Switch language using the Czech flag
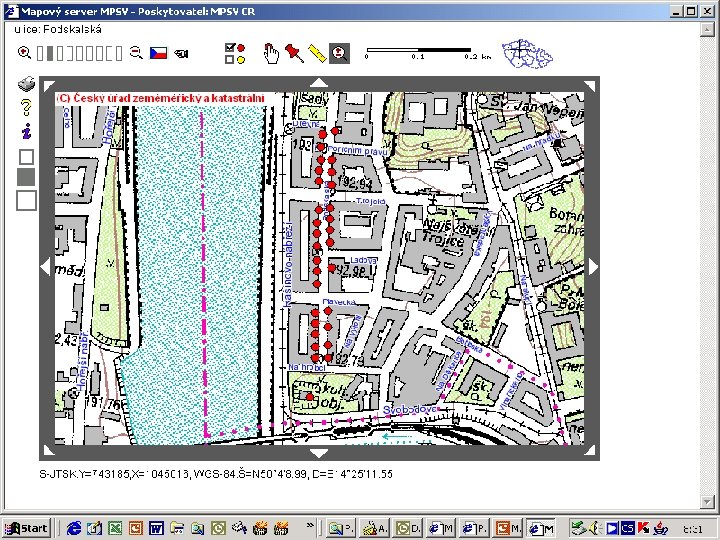The width and height of the screenshot is (720, 540). point(158,53)
